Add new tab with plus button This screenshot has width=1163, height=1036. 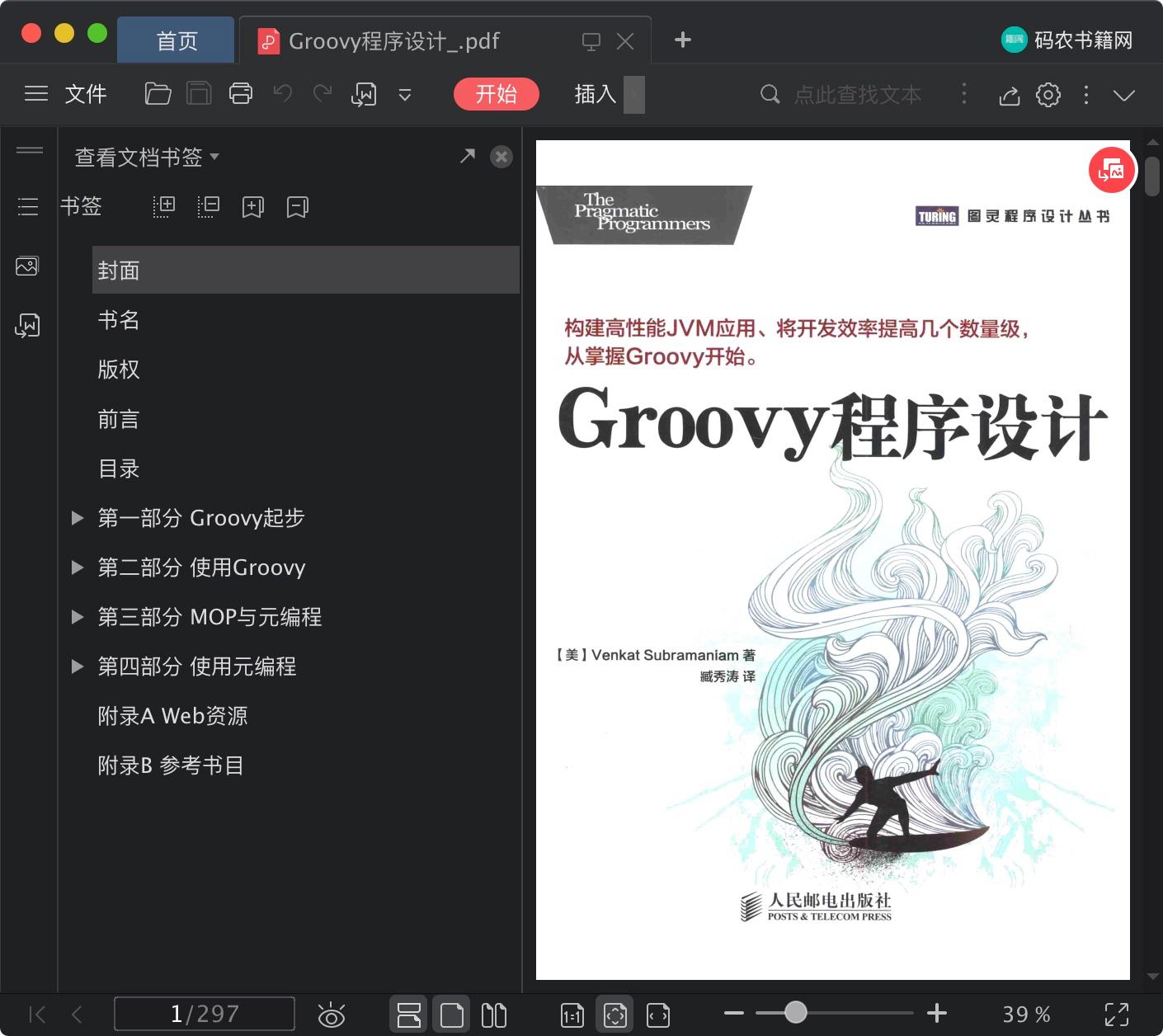(x=683, y=40)
